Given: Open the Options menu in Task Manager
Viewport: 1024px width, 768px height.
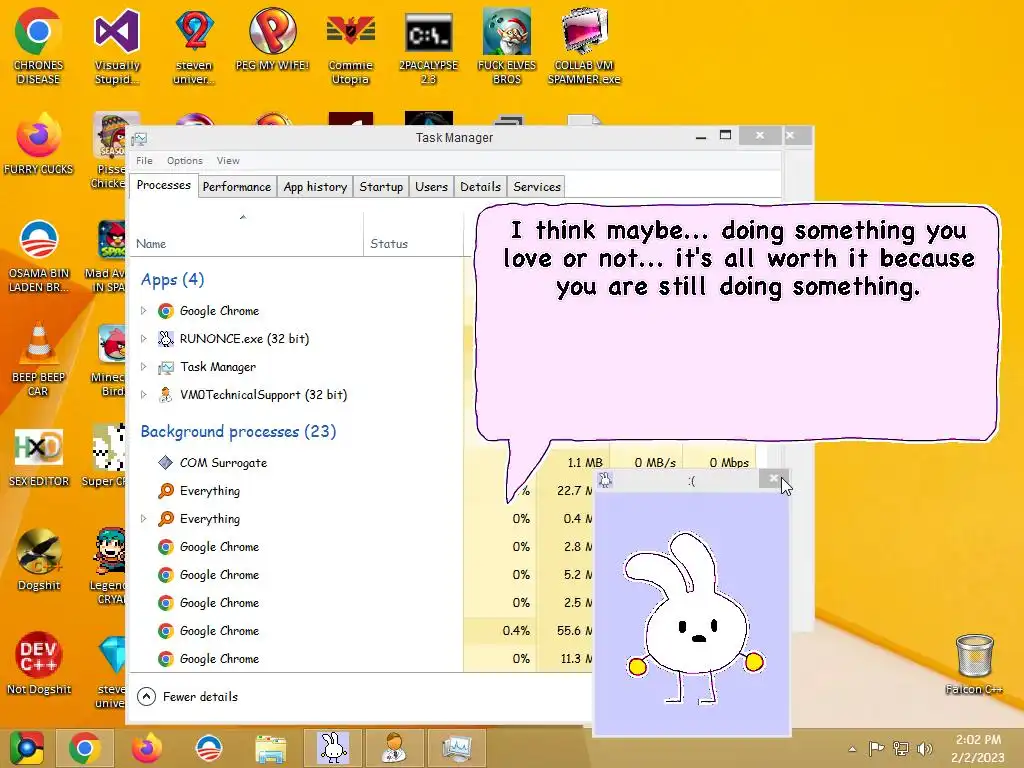Looking at the screenshot, I should [x=184, y=161].
